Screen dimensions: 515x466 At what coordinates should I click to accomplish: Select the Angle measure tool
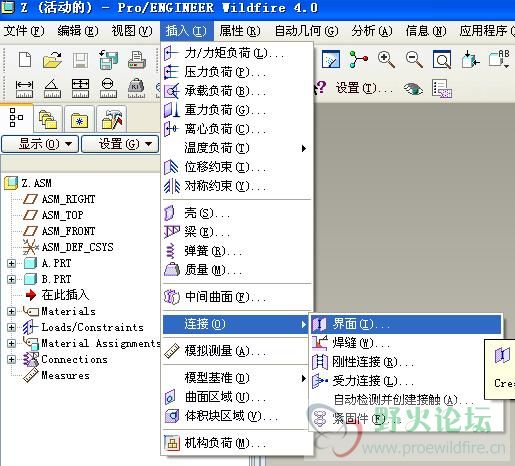52,89
